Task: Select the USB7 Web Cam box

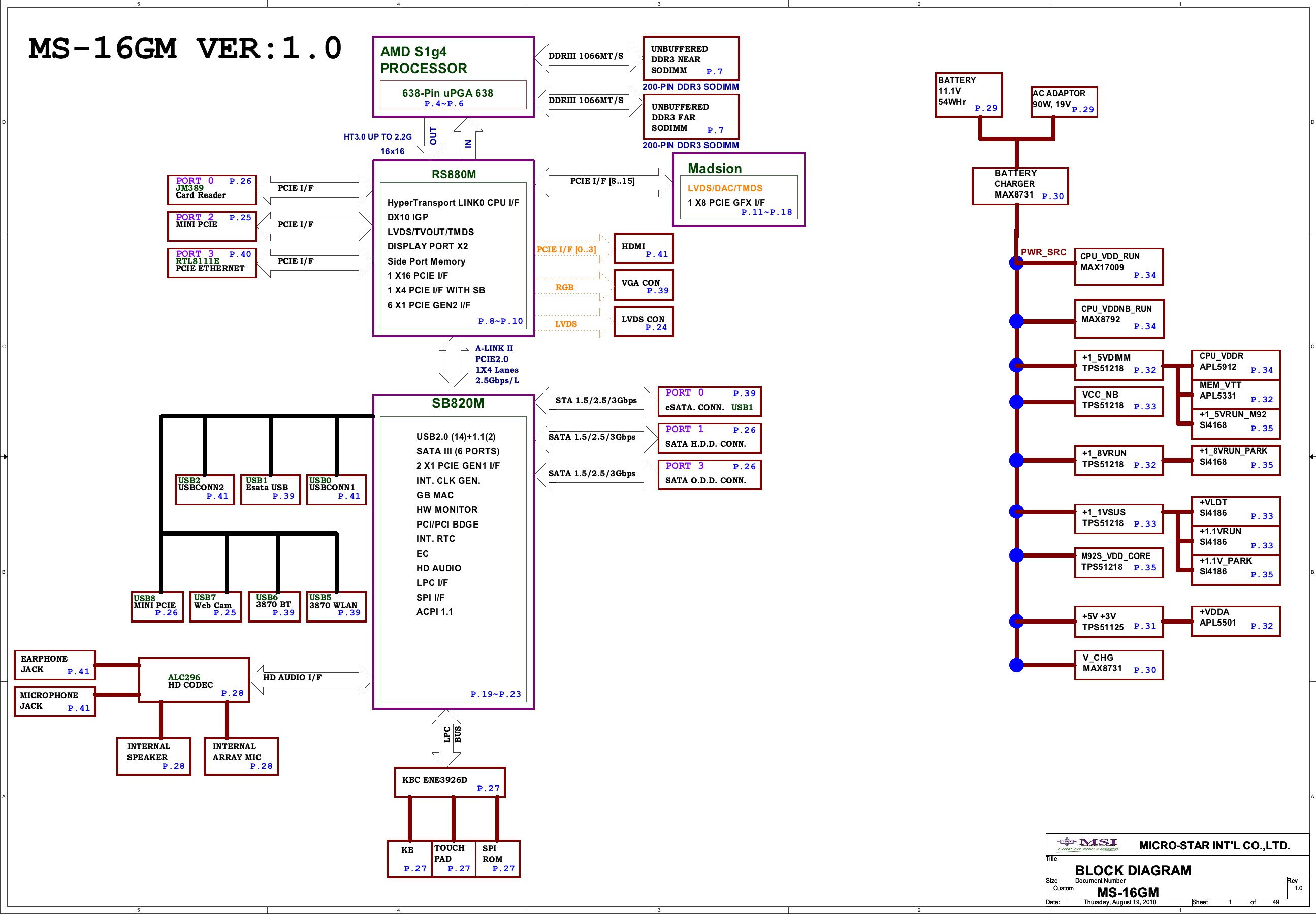Action: (215, 607)
